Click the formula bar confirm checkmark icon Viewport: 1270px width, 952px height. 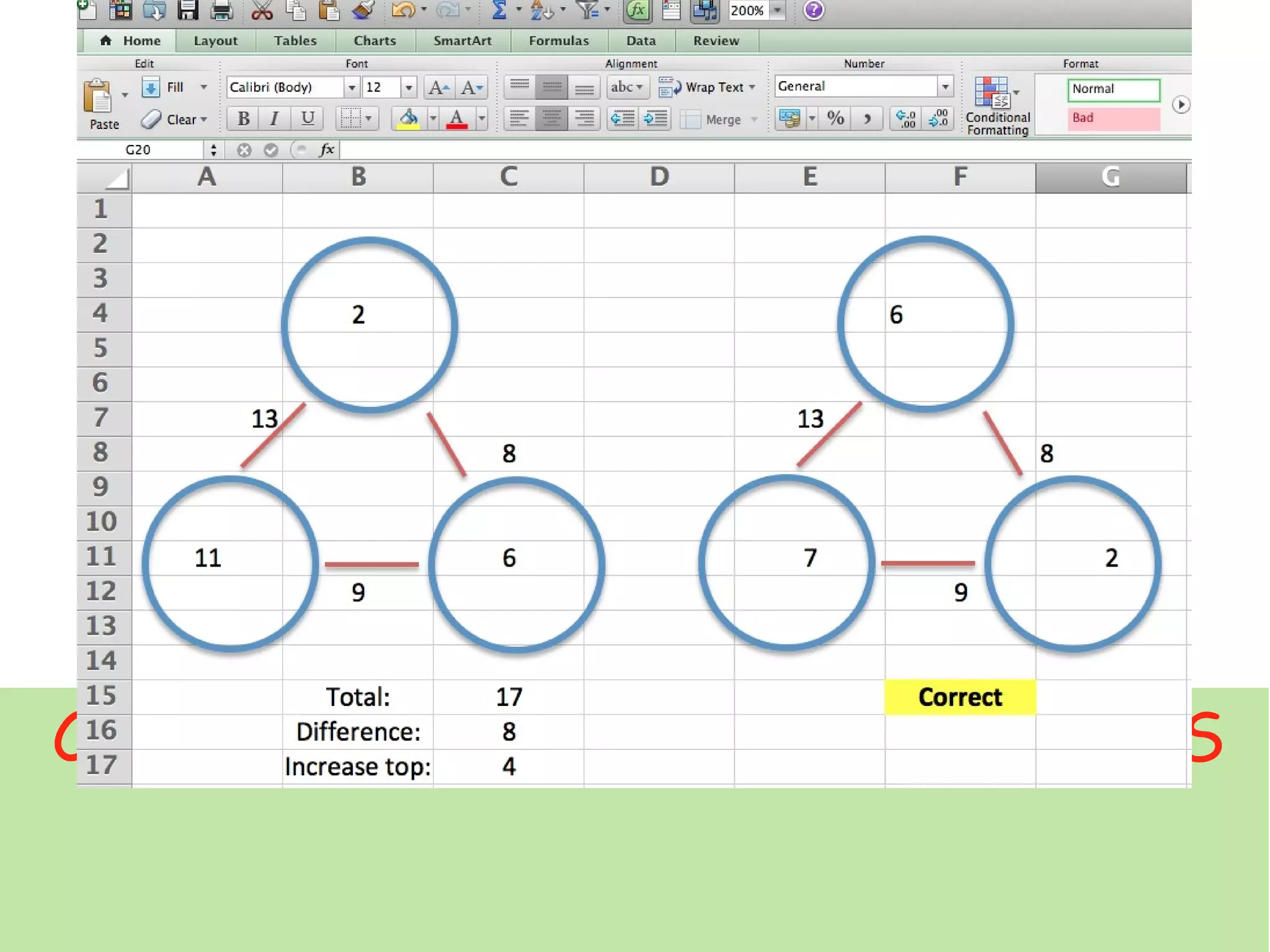pos(270,150)
